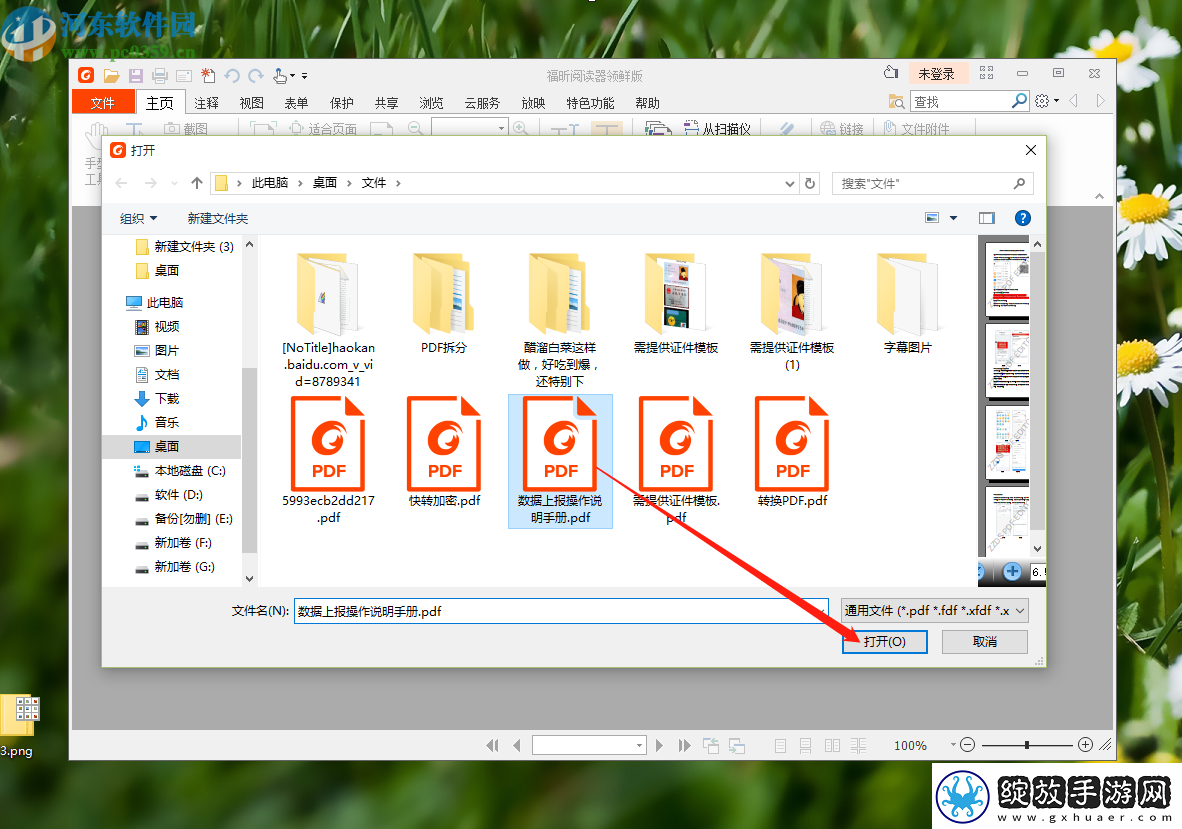Click 桌面 in the address path

(x=325, y=183)
